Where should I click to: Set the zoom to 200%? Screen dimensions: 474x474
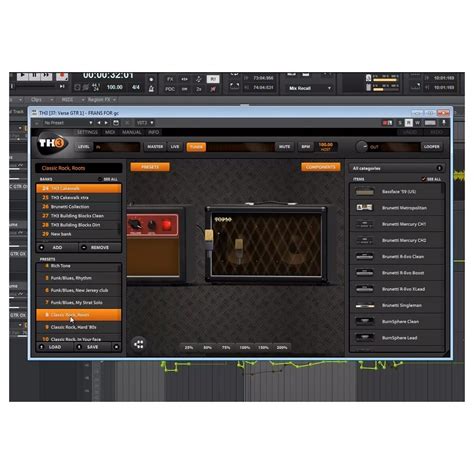coord(282,347)
